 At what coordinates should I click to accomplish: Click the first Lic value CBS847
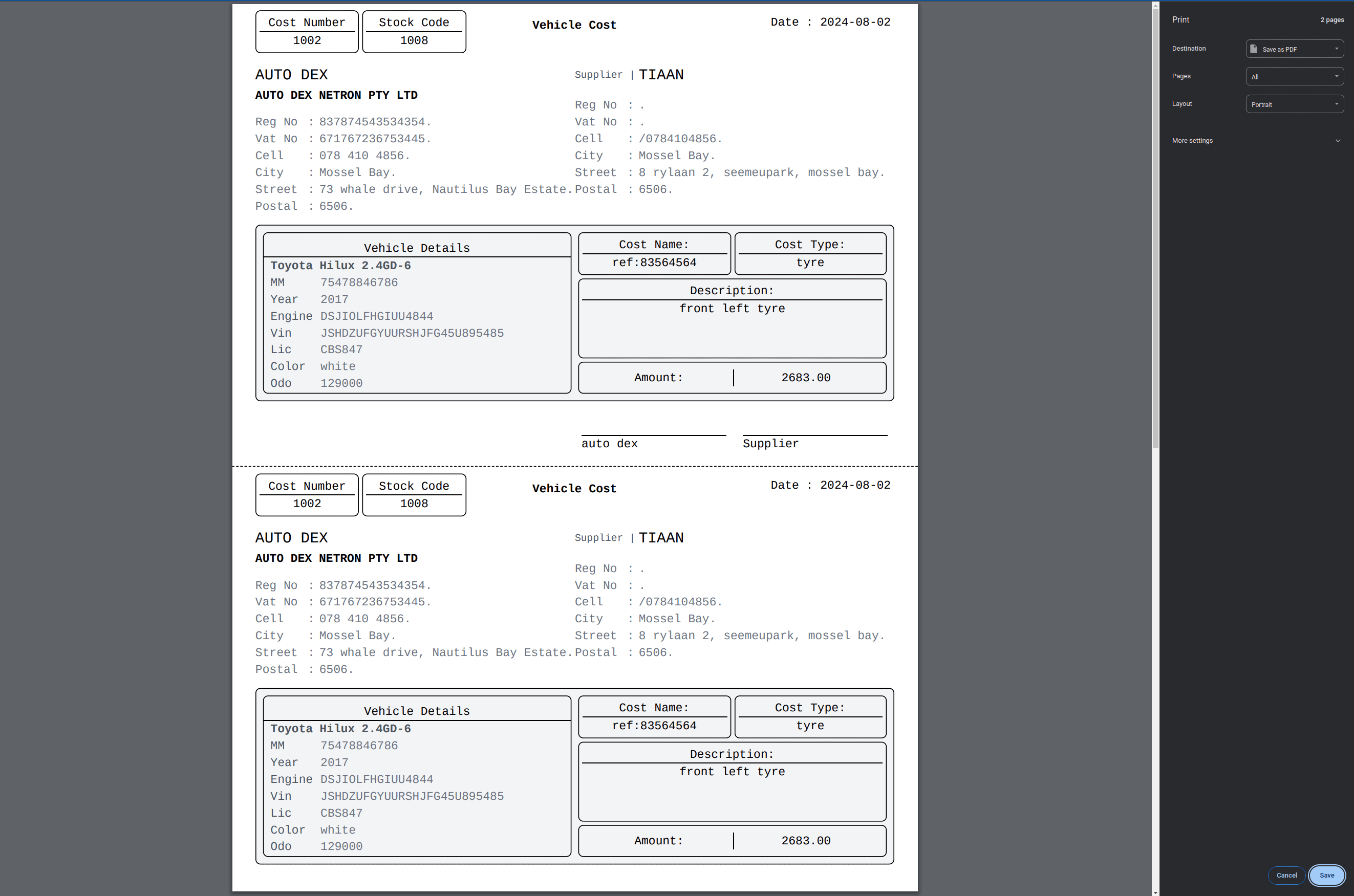pos(341,349)
